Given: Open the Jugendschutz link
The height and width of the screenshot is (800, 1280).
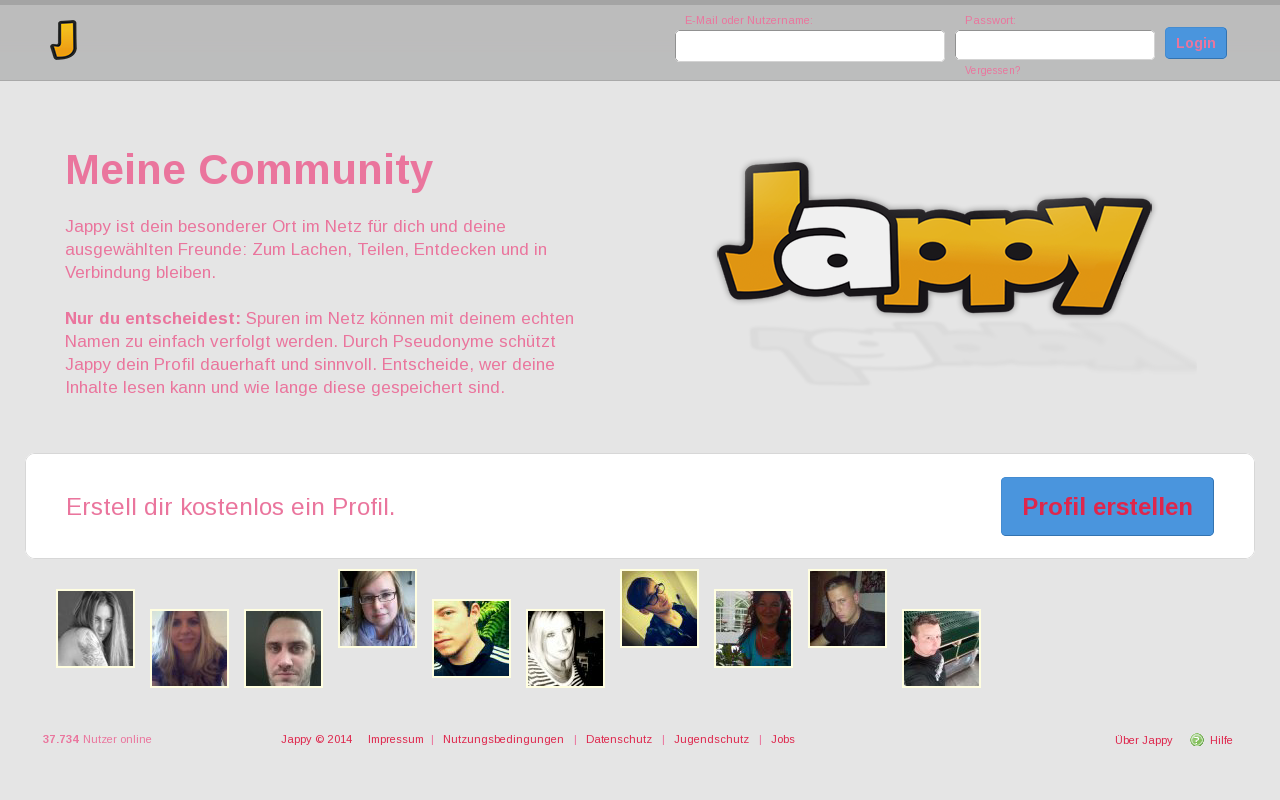Looking at the screenshot, I should (711, 739).
